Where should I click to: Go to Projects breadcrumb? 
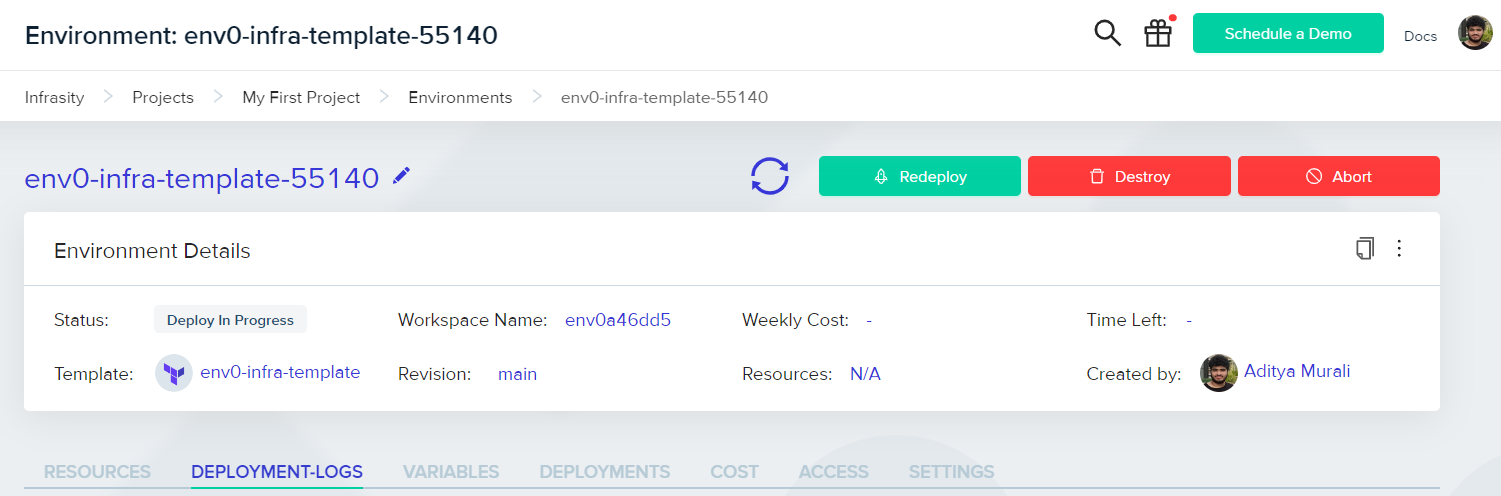click(x=163, y=97)
